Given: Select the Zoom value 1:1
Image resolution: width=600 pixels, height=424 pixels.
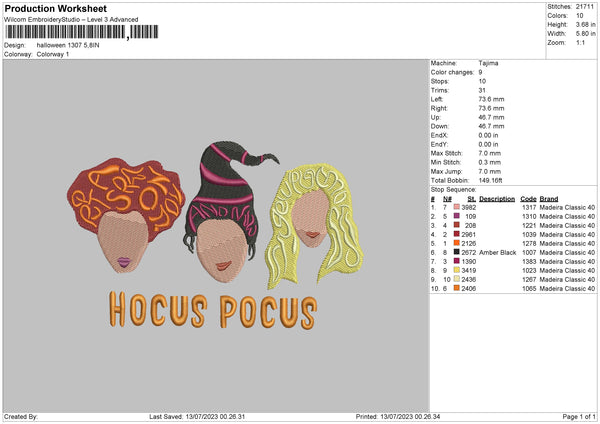Looking at the screenshot, I should pos(580,42).
